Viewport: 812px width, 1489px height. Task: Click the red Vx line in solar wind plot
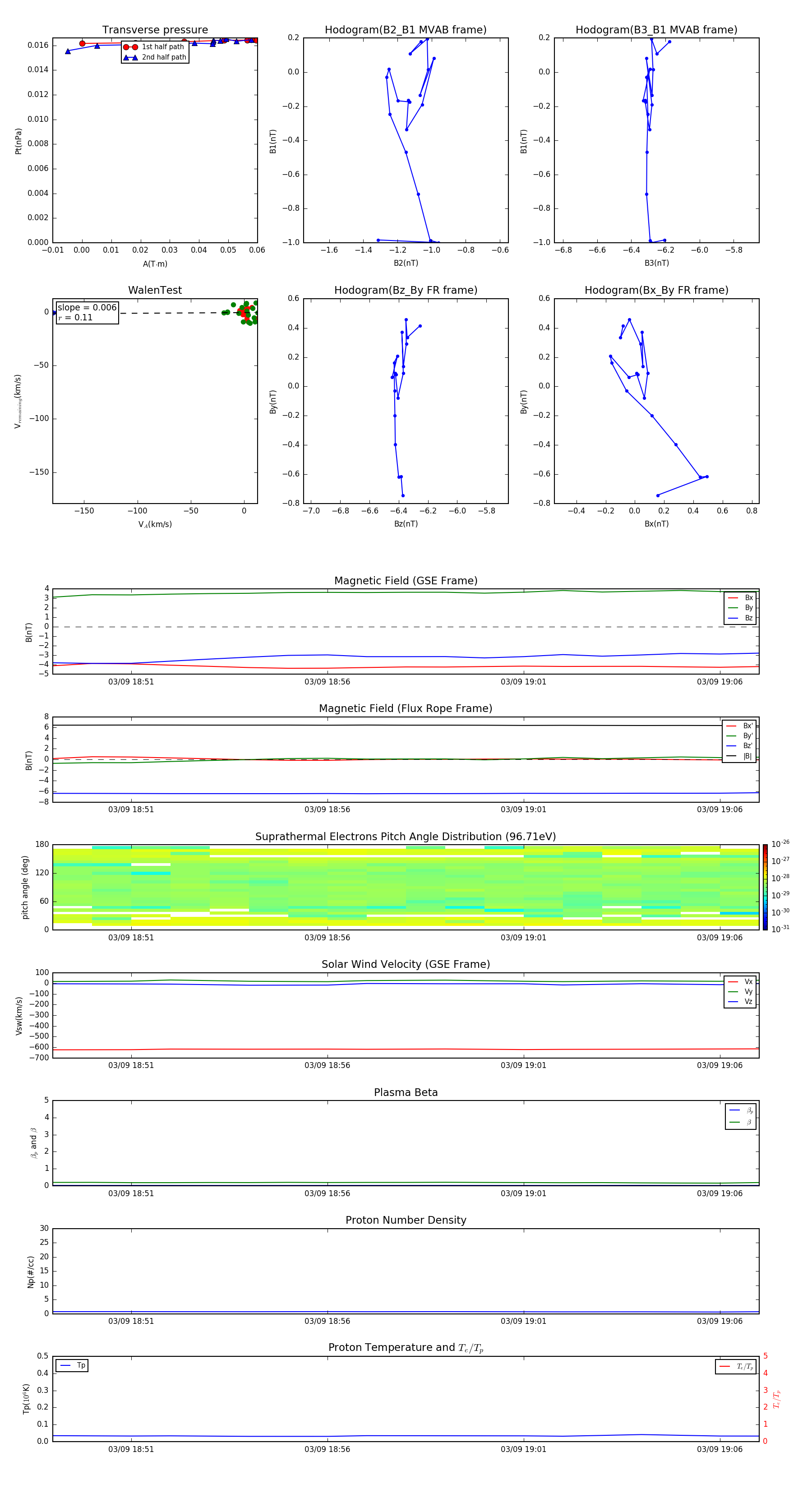click(x=406, y=1049)
